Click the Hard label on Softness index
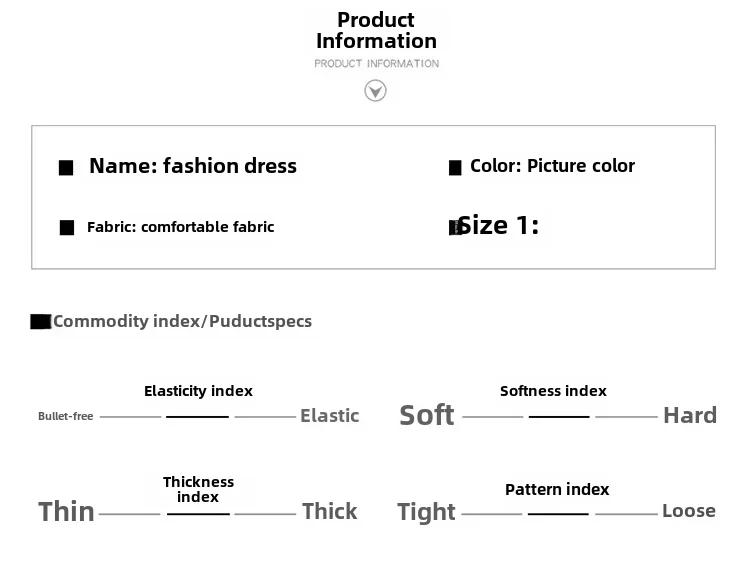This screenshot has height=570, width=750. (x=690, y=415)
